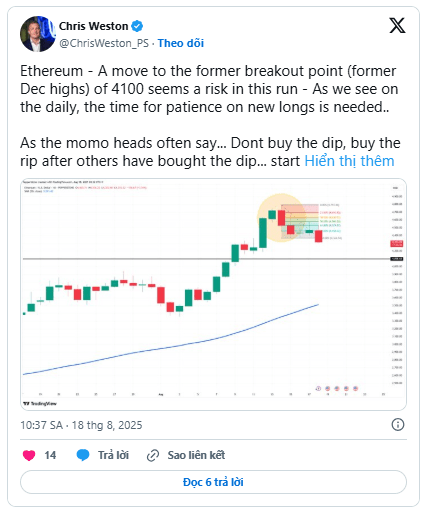Open the X logo link
The height and width of the screenshot is (513, 428).
coord(397,26)
